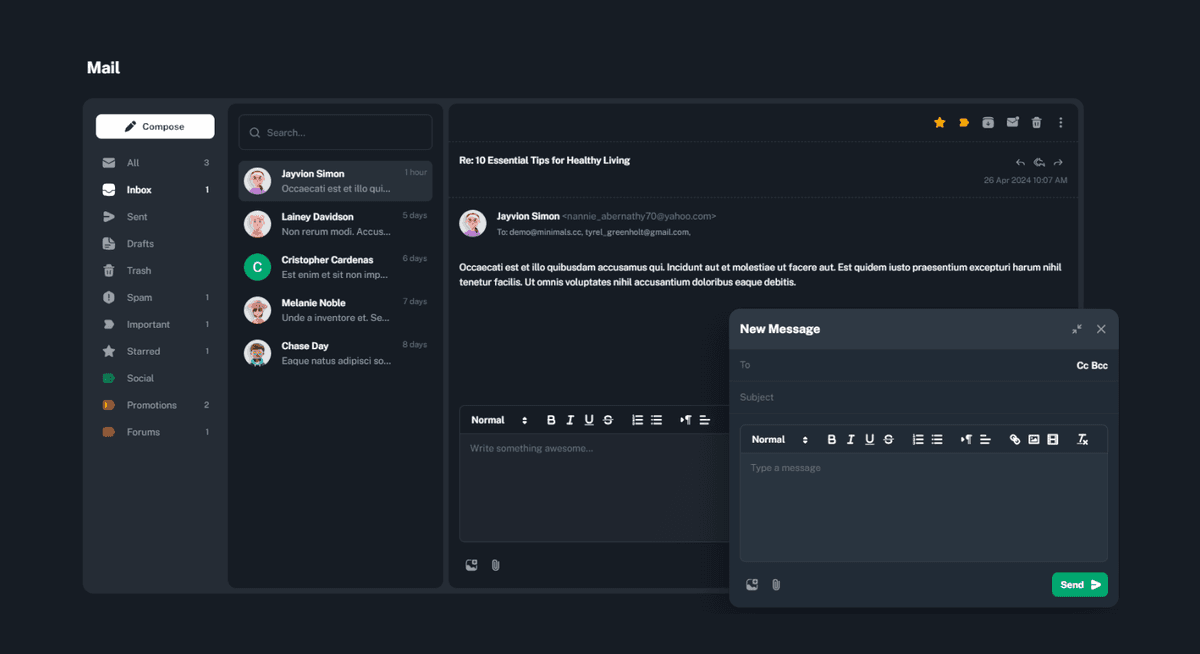Click Jayvion Simon's avatar in email header
The height and width of the screenshot is (654, 1200).
[472, 223]
